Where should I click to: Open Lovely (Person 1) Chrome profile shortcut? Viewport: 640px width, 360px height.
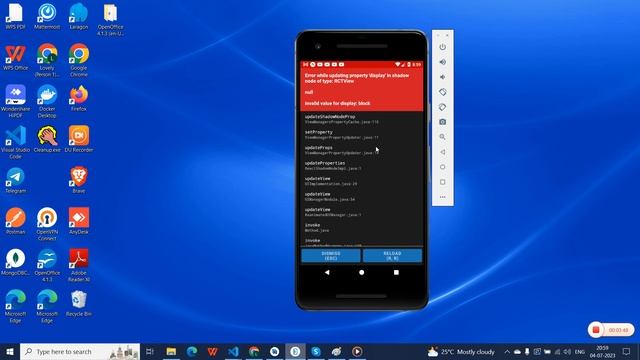point(47,60)
